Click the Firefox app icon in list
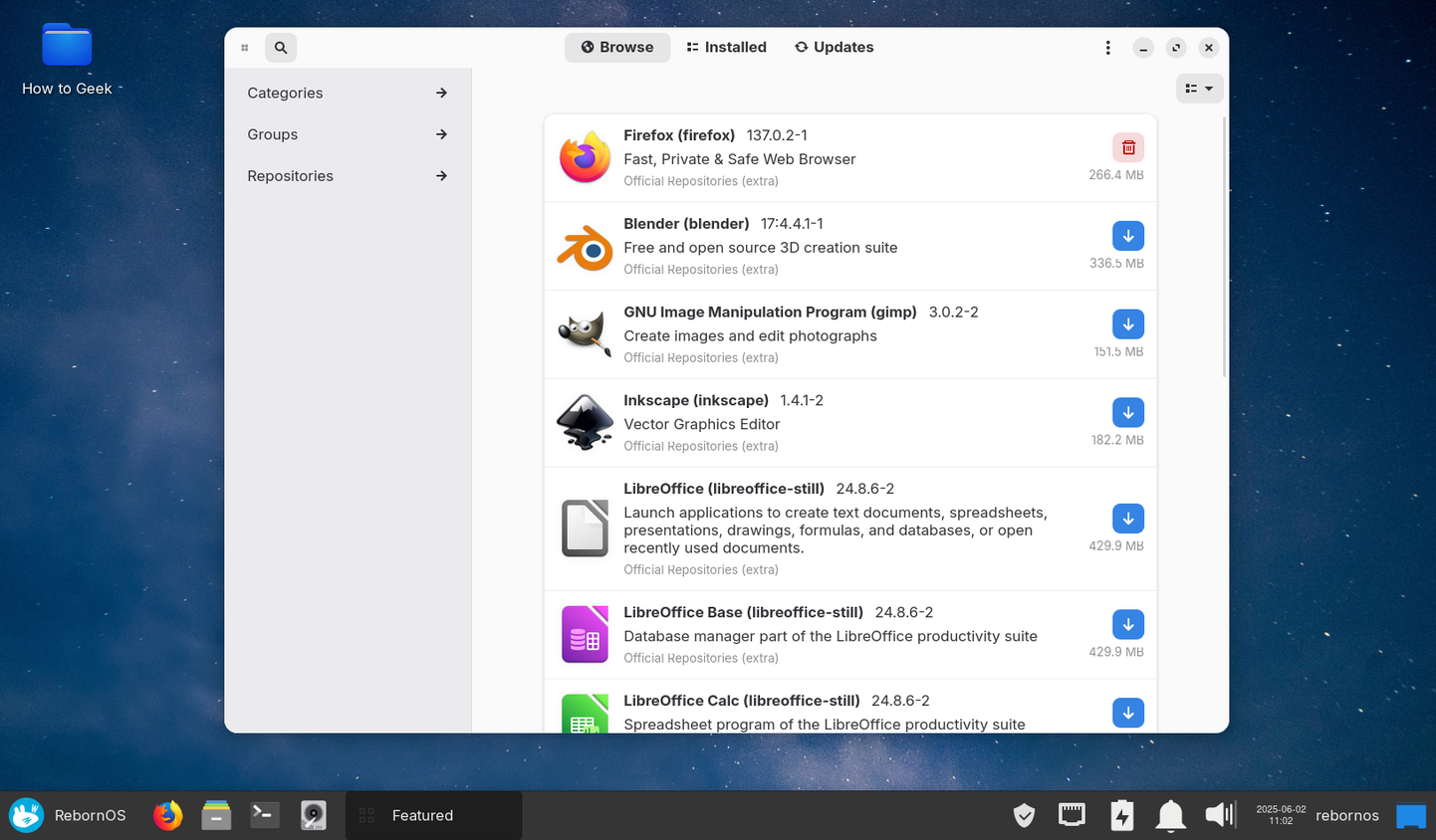The width and height of the screenshot is (1436, 840). 585,157
